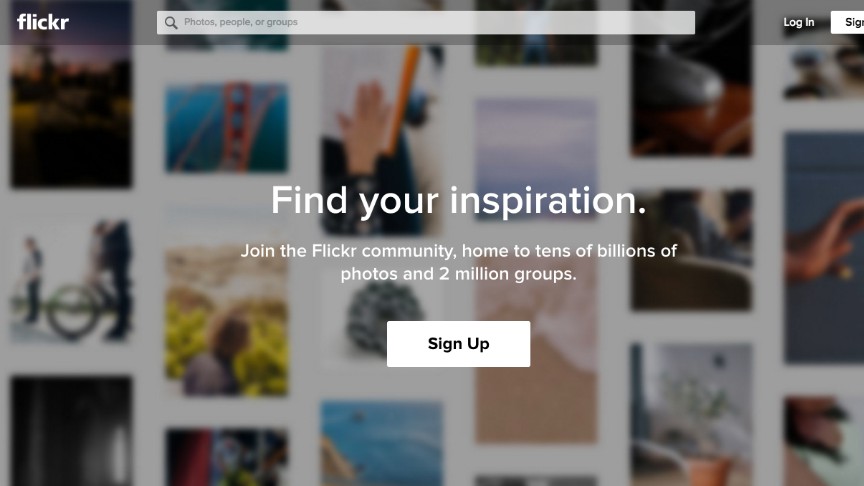Click the large white Sign Up button
864x486 pixels.
tap(458, 344)
